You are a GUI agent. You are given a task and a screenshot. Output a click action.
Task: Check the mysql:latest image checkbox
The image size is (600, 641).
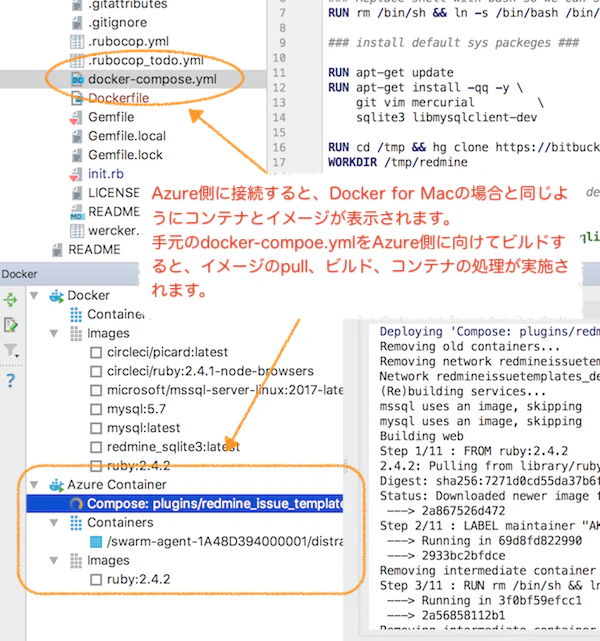[96, 428]
